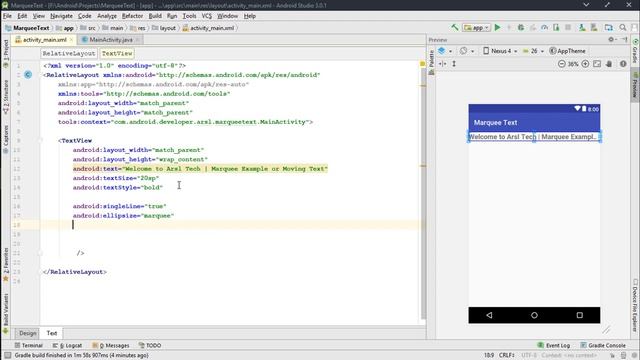
Task: Click the vertical expand icon in the preview toolbar
Action: pos(454,64)
